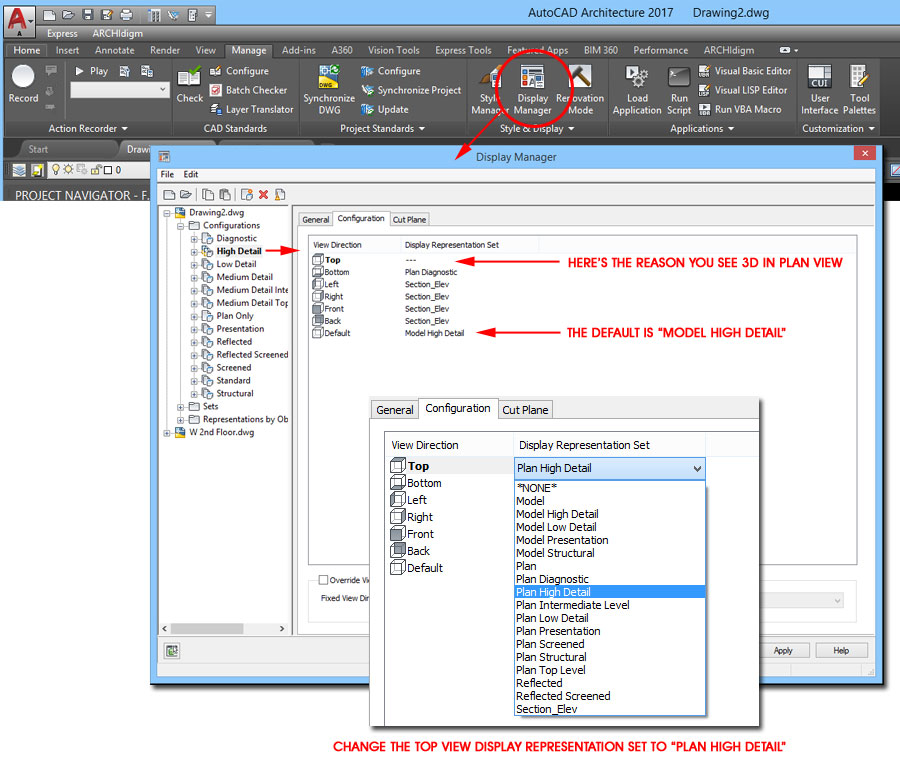Launch Synchronize DWG tool
The image size is (900, 759).
point(329,86)
